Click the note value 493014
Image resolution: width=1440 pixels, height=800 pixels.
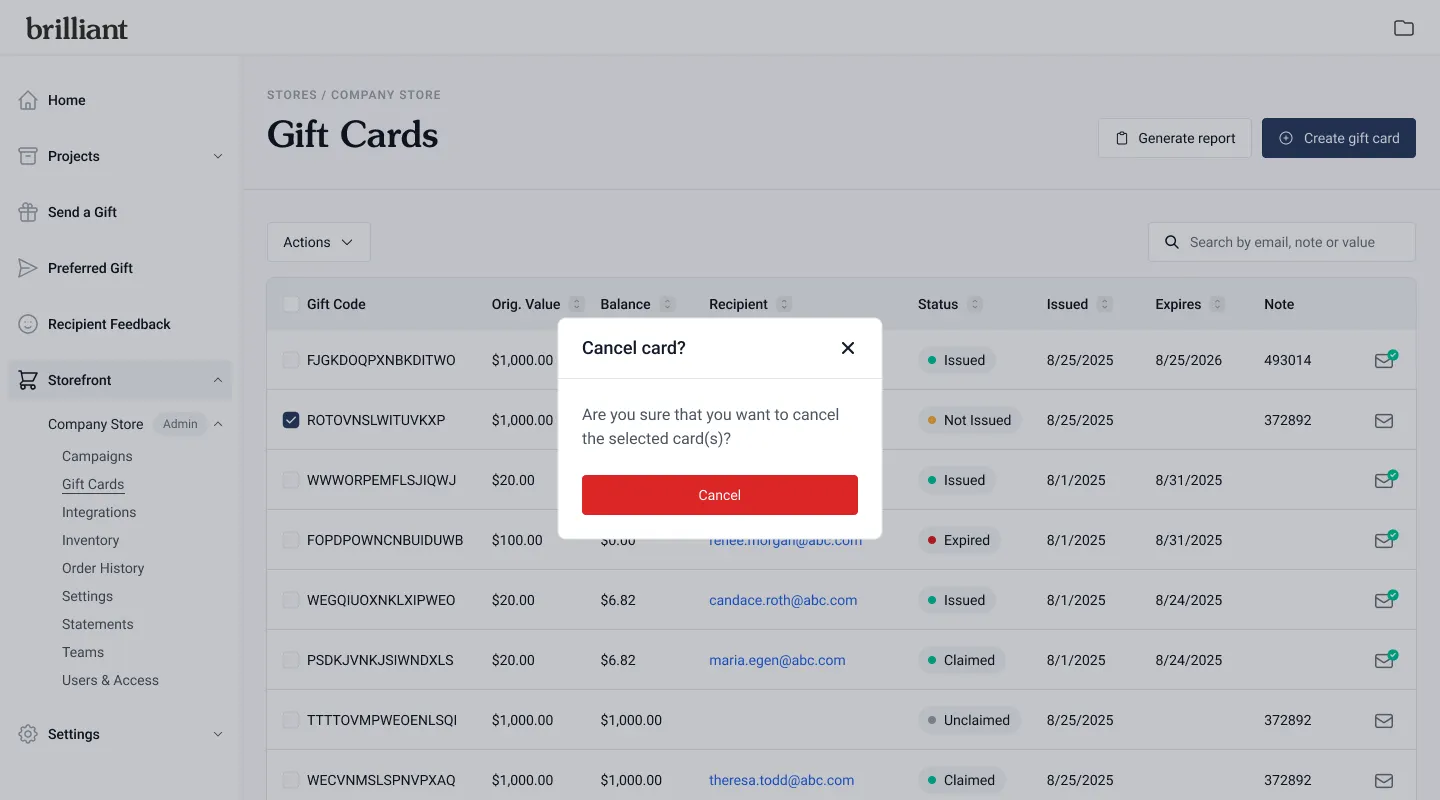(x=1288, y=360)
